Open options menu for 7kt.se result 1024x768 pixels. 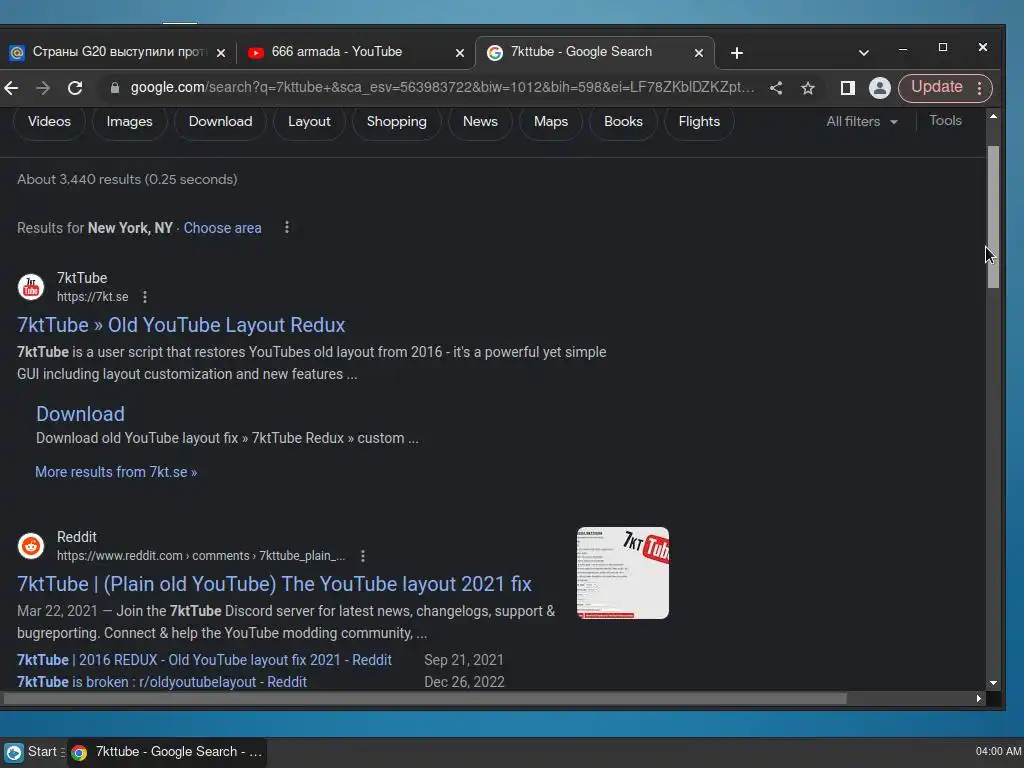145,297
